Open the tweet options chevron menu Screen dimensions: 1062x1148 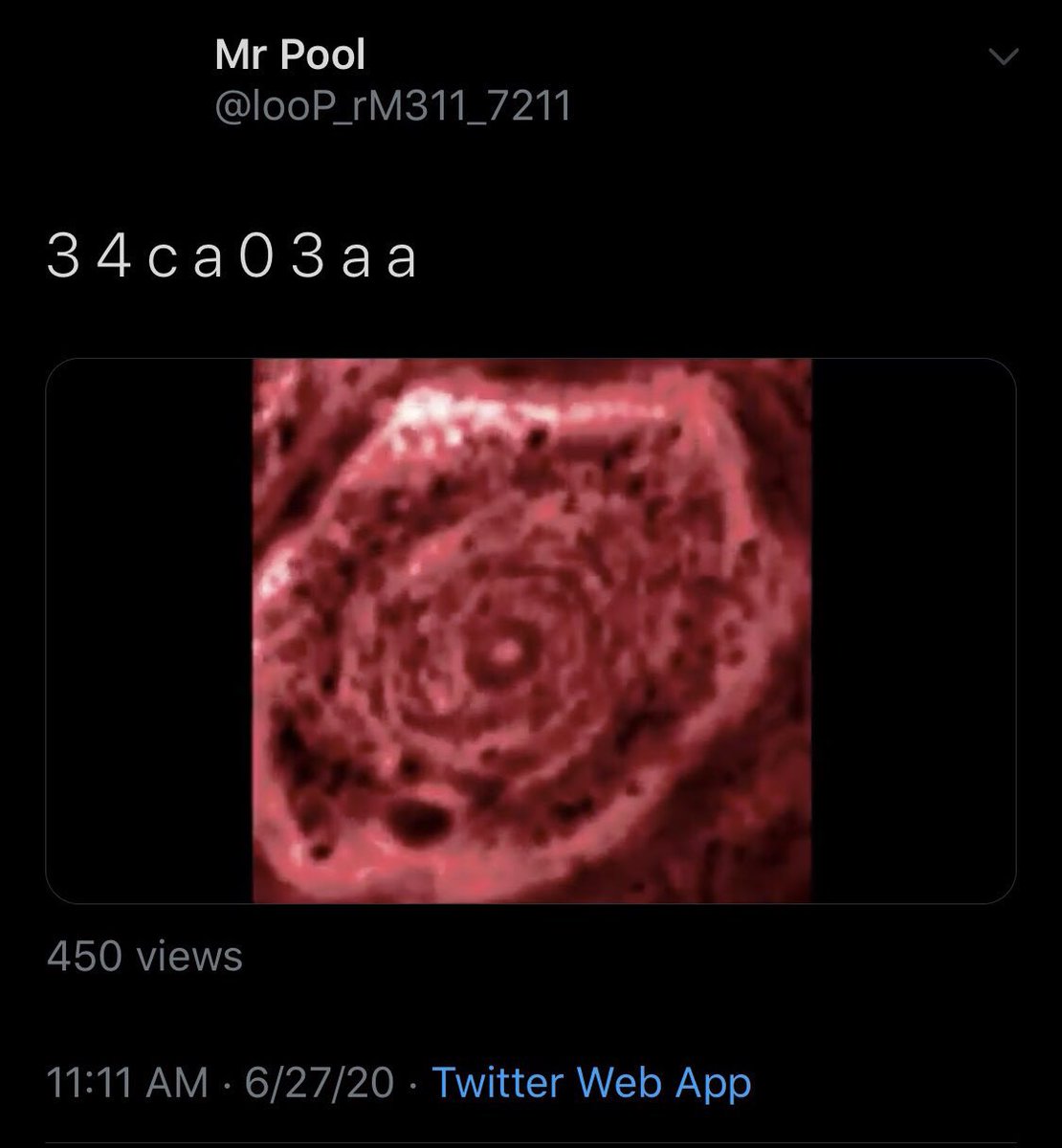click(x=1003, y=59)
